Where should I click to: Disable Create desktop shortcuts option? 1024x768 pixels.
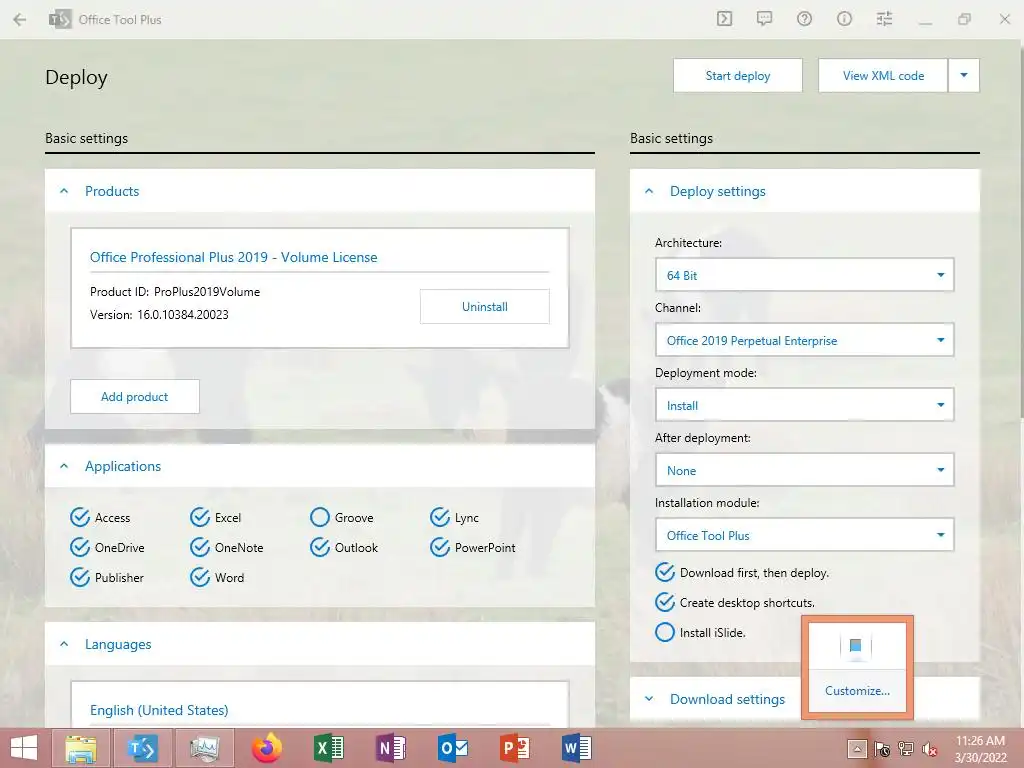point(665,602)
